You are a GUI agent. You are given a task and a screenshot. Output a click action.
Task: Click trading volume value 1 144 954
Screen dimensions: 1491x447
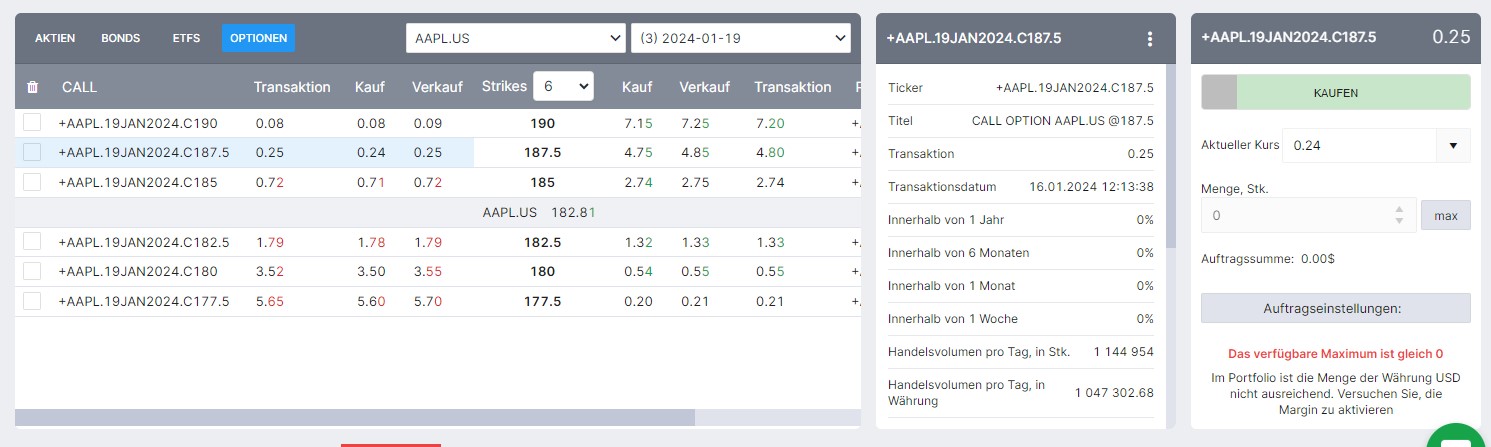1124,352
